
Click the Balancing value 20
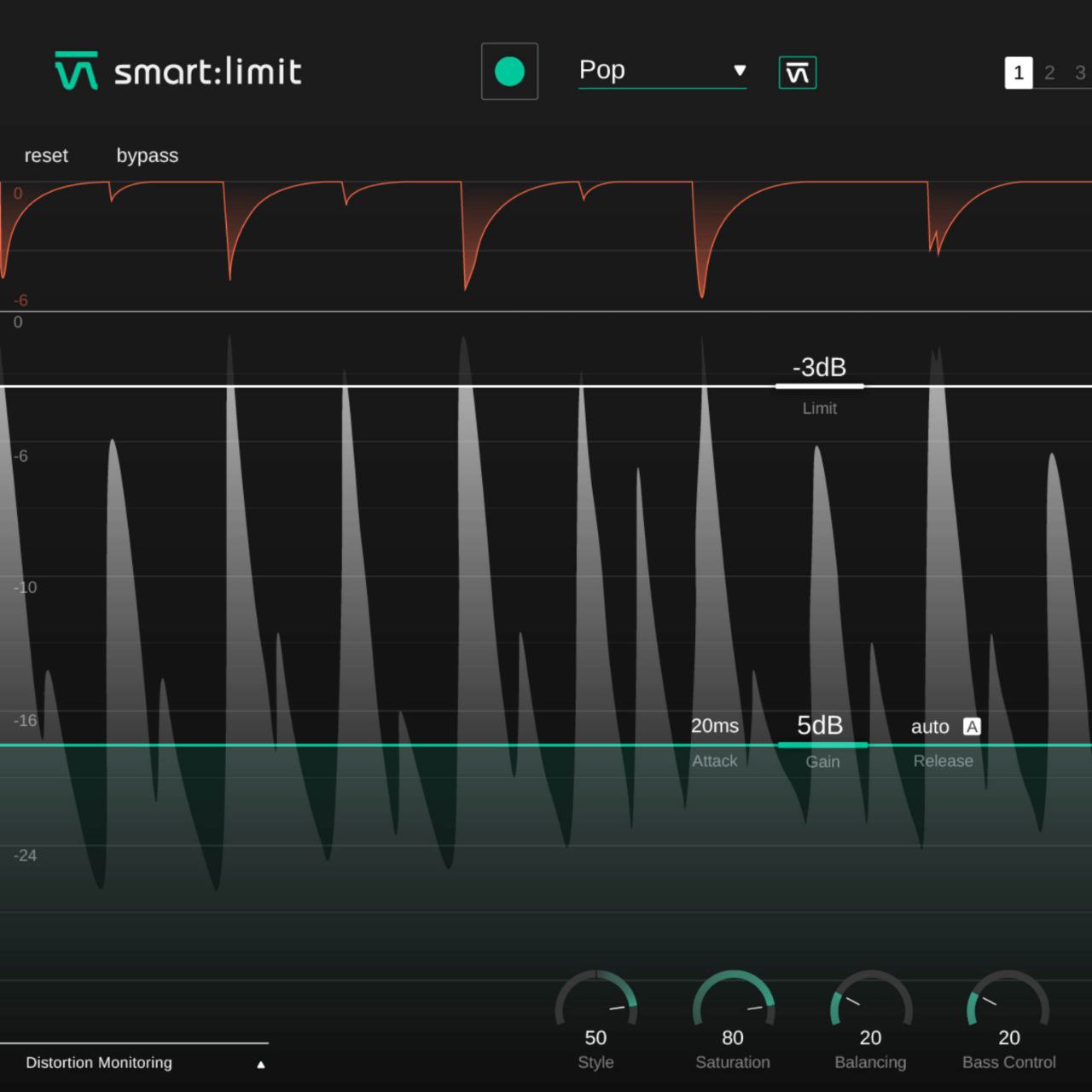[870, 1037]
